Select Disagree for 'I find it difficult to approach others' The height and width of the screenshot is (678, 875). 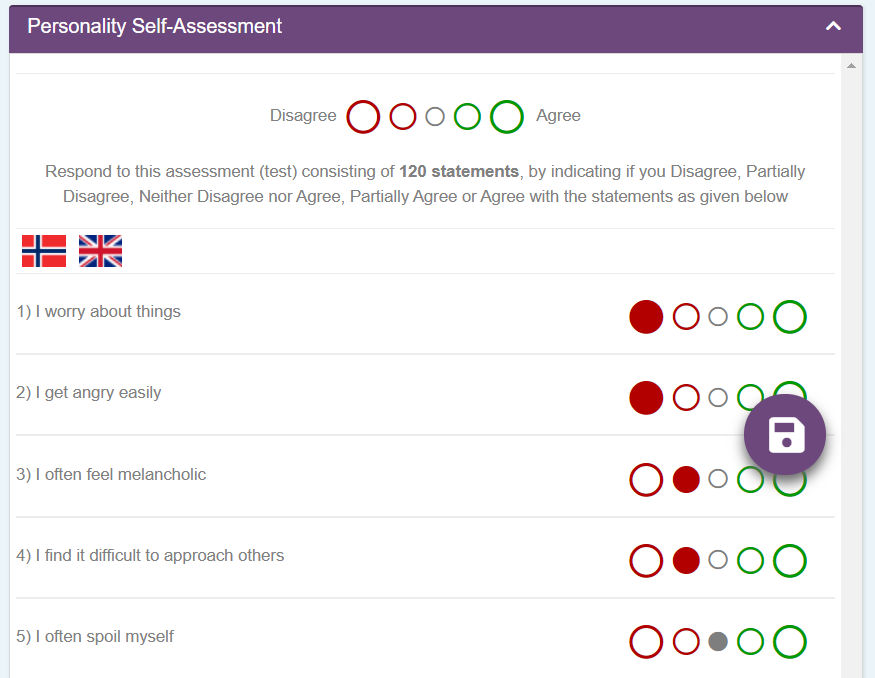coord(646,560)
